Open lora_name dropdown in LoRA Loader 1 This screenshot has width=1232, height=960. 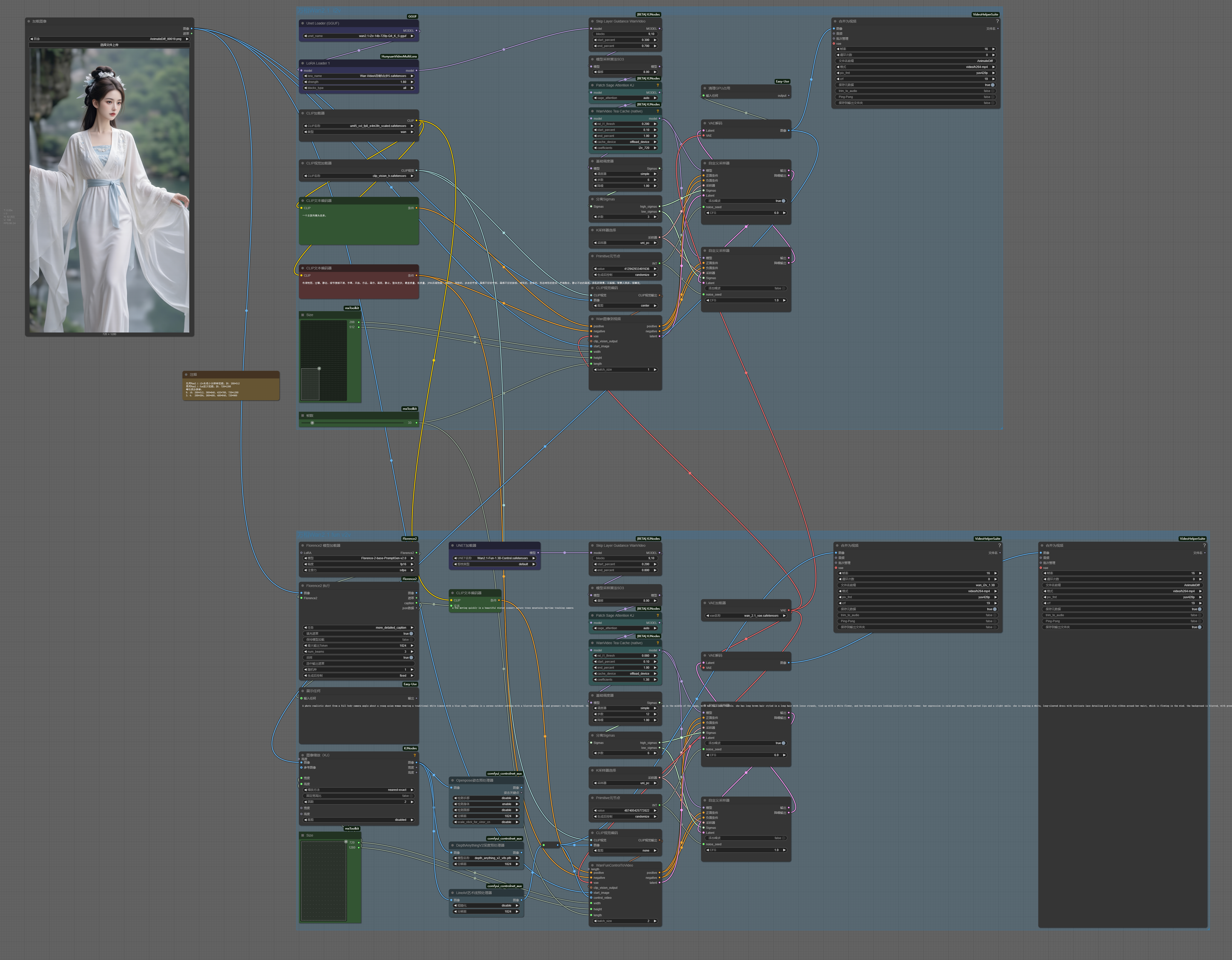coord(359,76)
